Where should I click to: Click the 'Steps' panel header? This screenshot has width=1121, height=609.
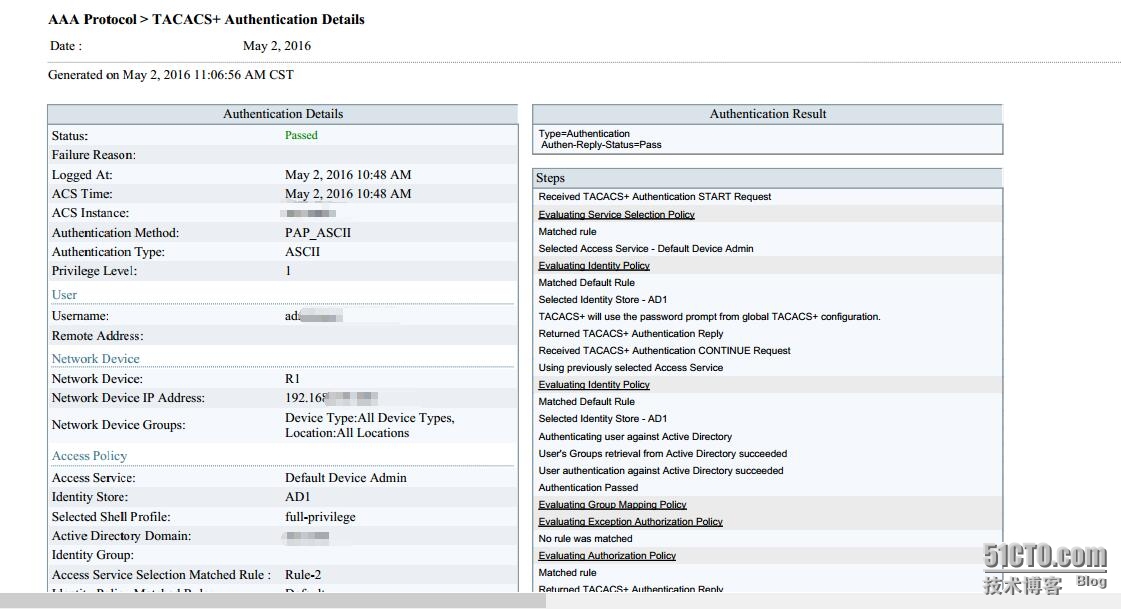pyautogui.click(x=768, y=177)
